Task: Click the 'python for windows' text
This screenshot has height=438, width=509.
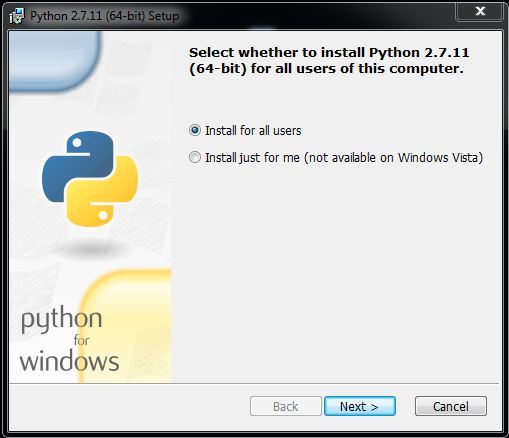Action: coord(70,339)
